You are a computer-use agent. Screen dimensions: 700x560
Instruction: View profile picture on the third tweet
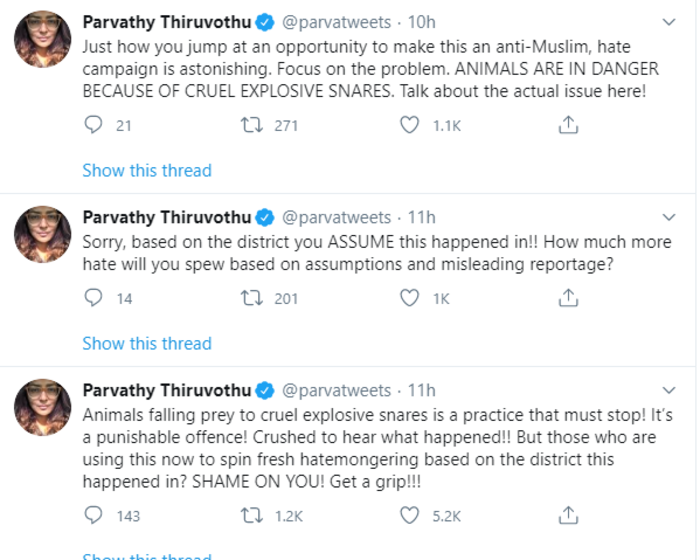pyautogui.click(x=42, y=407)
